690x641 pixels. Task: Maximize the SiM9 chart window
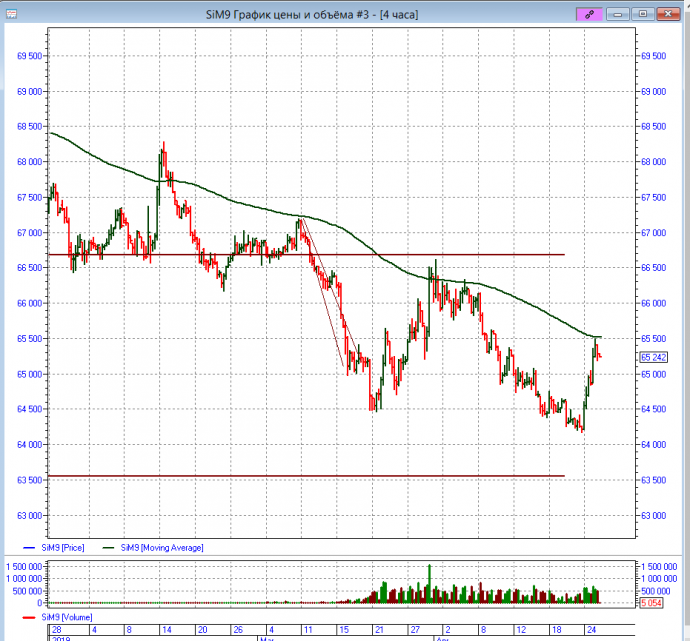tap(643, 14)
